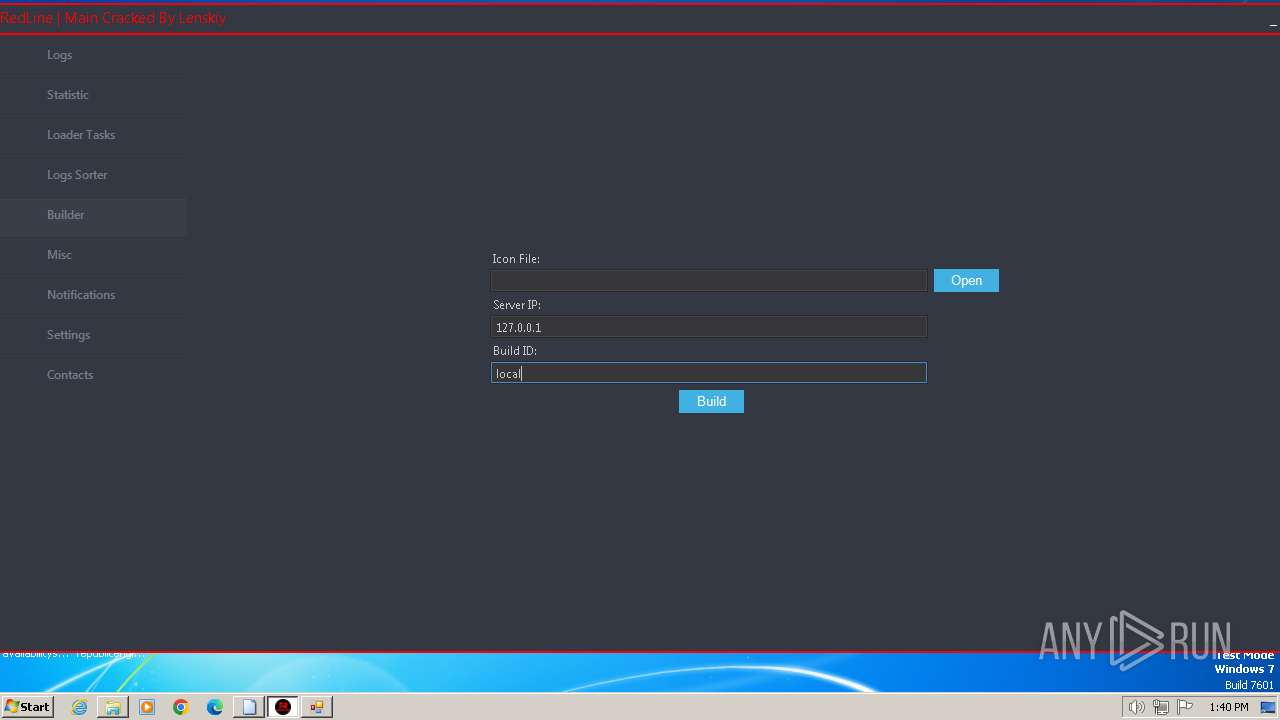
Task: Open the Action Center flag icon
Action: click(x=1185, y=707)
